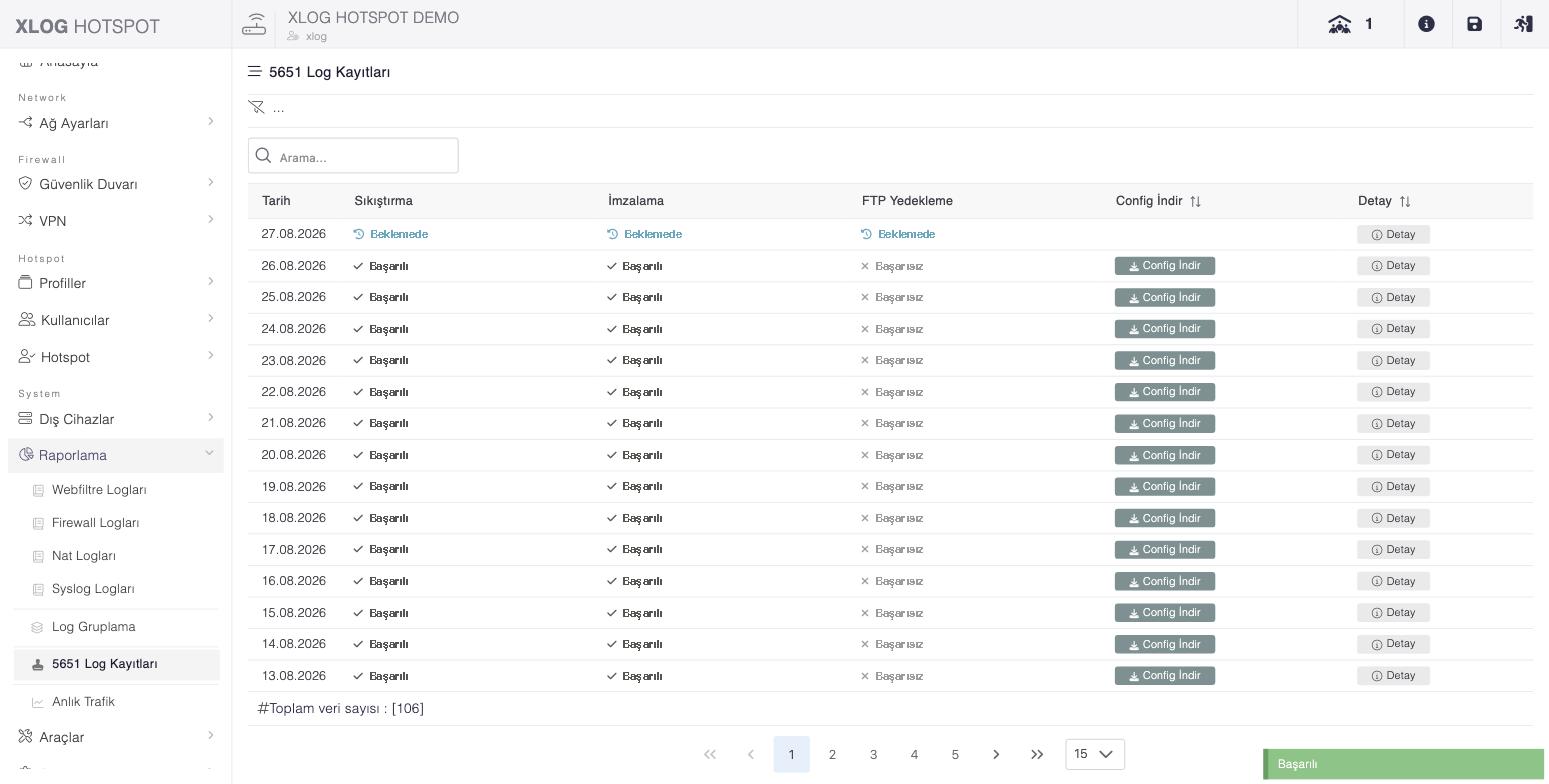1549x784 pixels.
Task: Toggle the hamburger menu beside 5651 Log Kayıtları
Action: (255, 72)
